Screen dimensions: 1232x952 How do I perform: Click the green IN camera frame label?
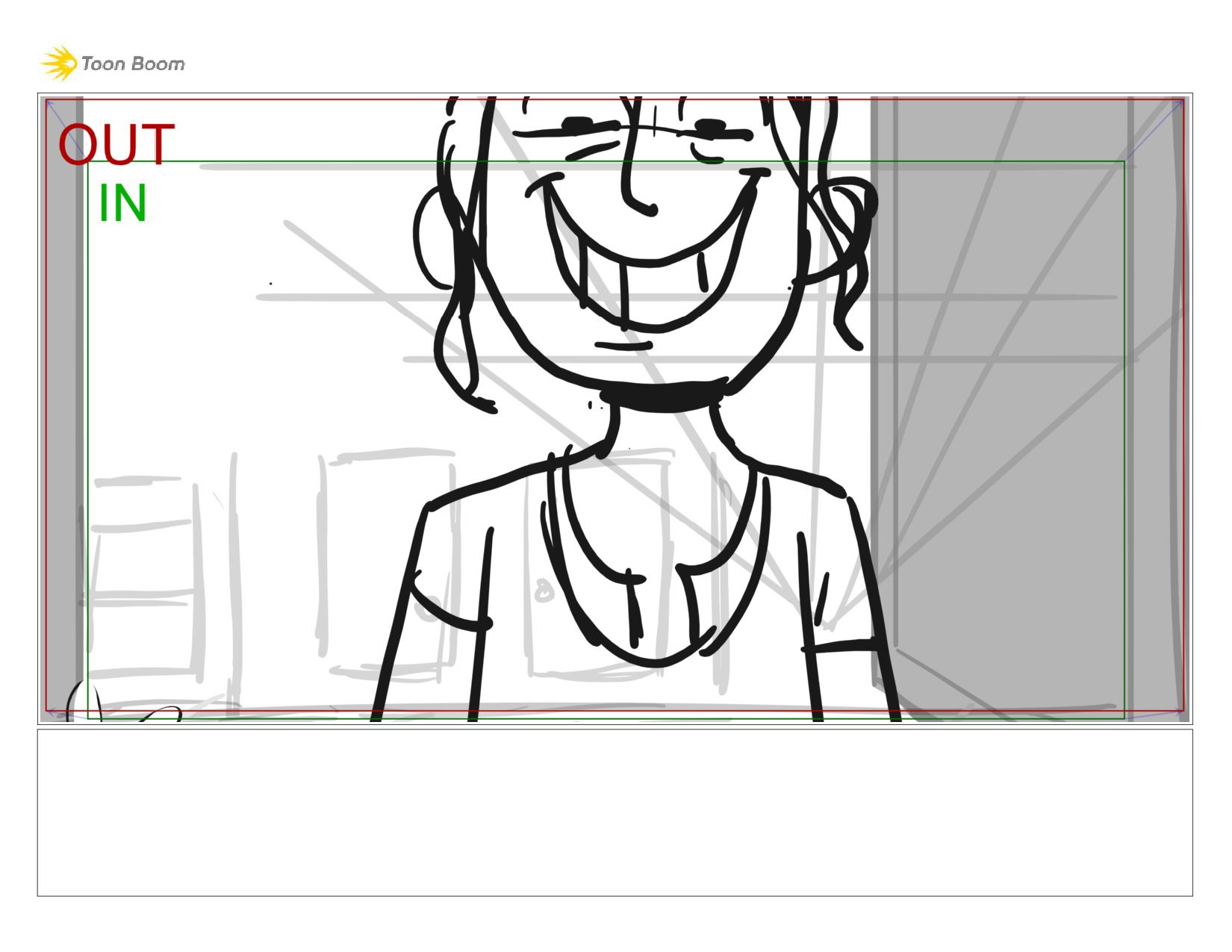(122, 203)
